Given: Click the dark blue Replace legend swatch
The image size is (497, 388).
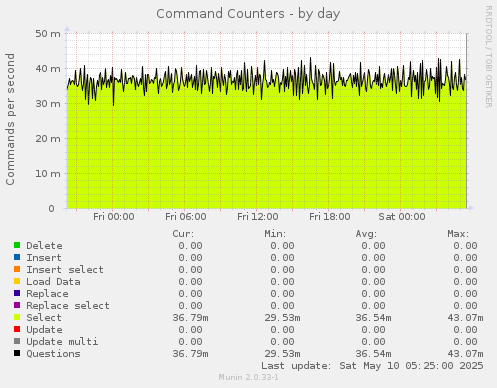Looking at the screenshot, I should [17, 293].
